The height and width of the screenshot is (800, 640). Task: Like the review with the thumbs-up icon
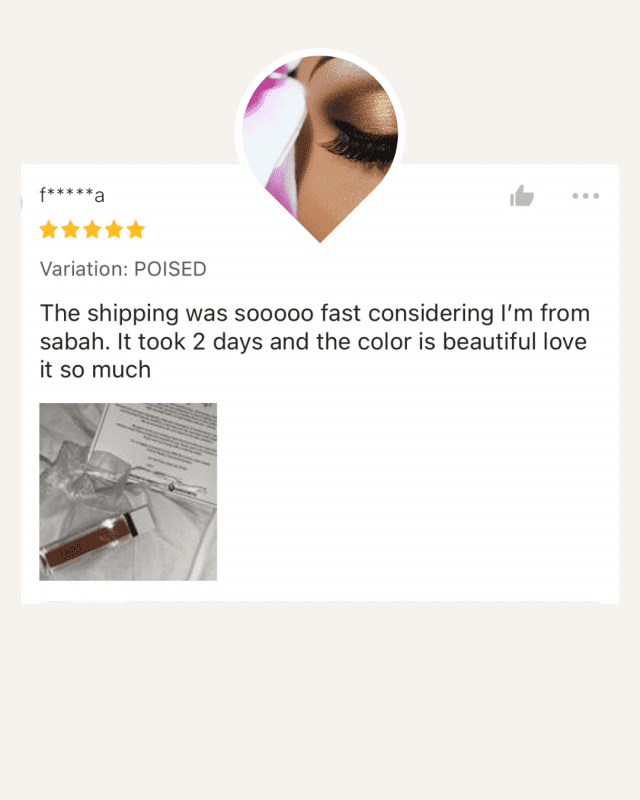pyautogui.click(x=522, y=195)
